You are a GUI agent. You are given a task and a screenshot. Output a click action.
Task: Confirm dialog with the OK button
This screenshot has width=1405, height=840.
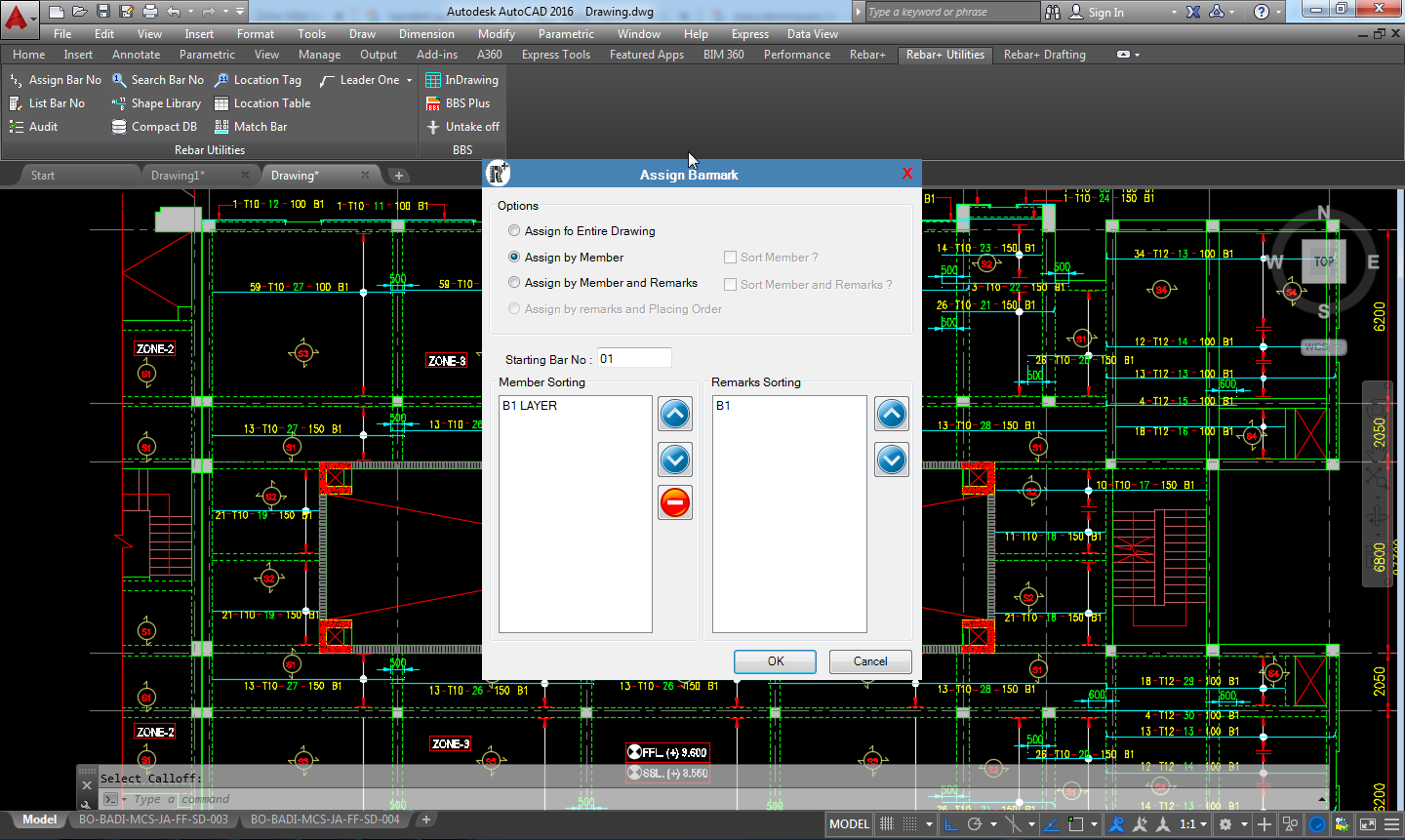(775, 661)
